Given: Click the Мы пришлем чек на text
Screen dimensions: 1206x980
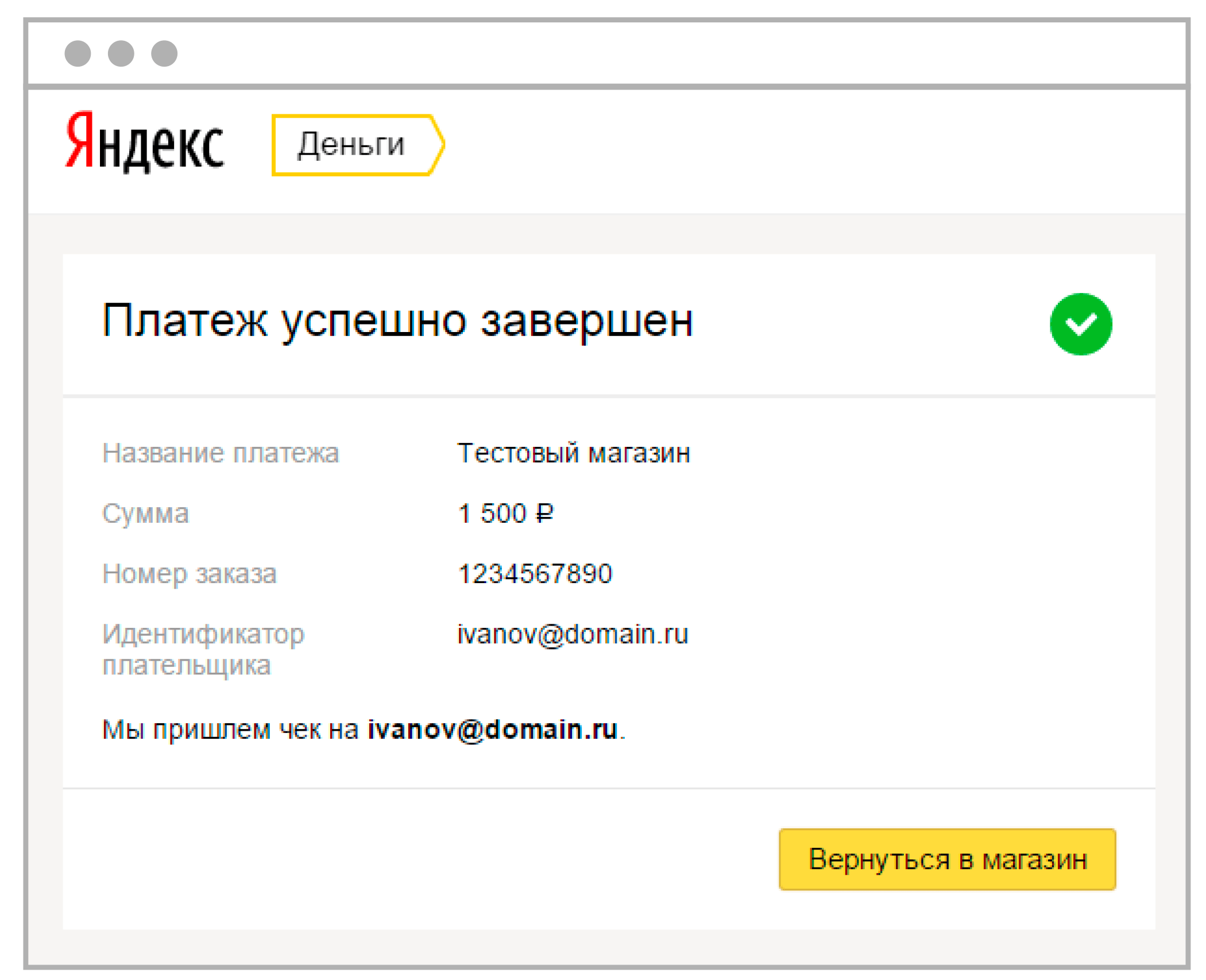Looking at the screenshot, I should (230, 730).
